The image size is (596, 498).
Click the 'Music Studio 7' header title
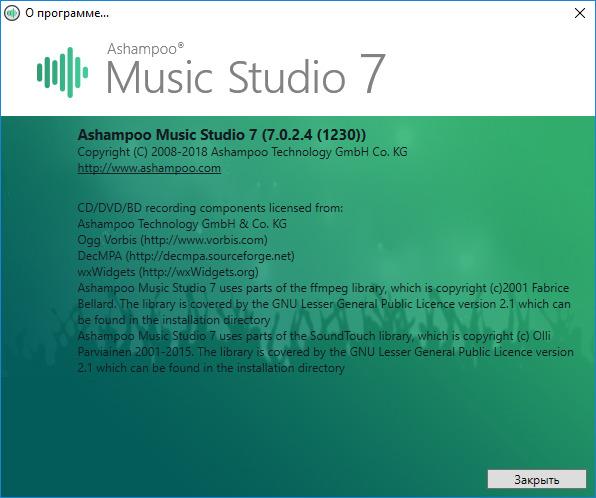[246, 75]
